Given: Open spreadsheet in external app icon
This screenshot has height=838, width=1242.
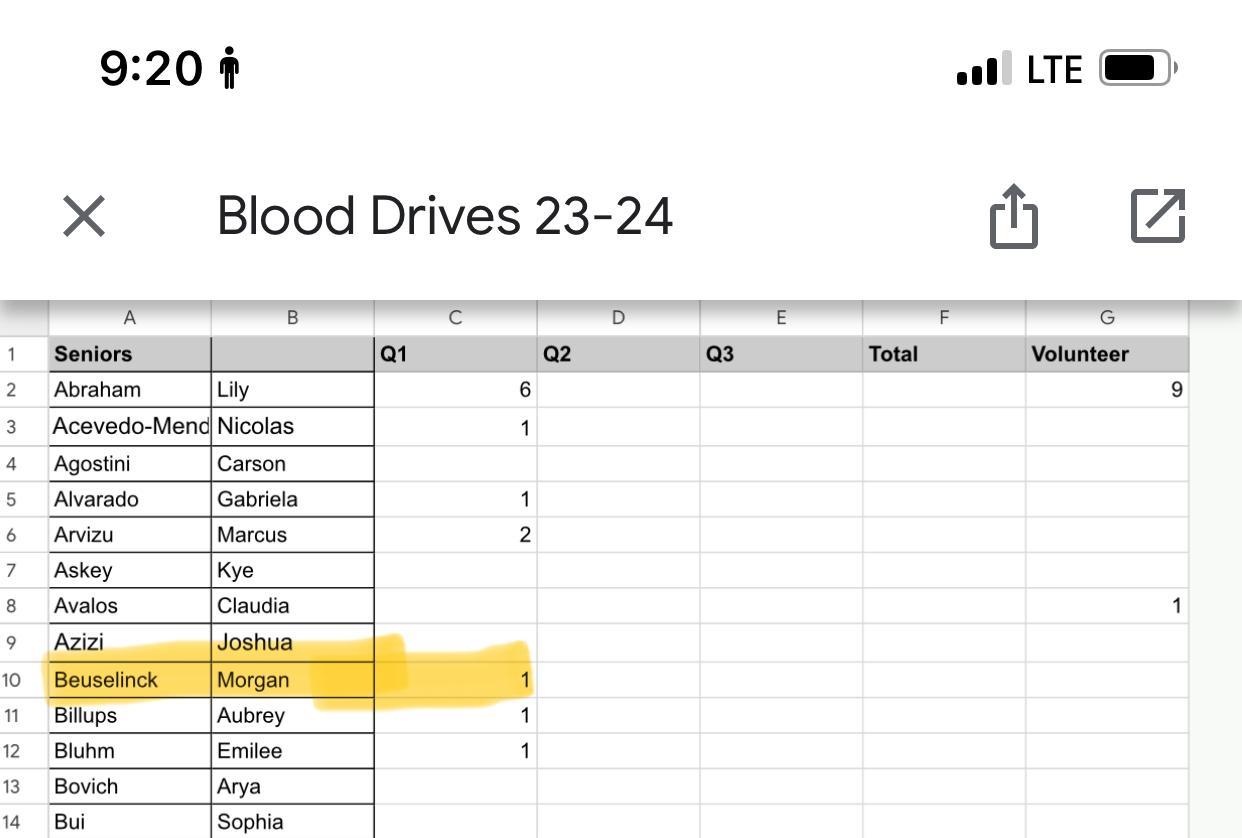Looking at the screenshot, I should pos(1157,216).
